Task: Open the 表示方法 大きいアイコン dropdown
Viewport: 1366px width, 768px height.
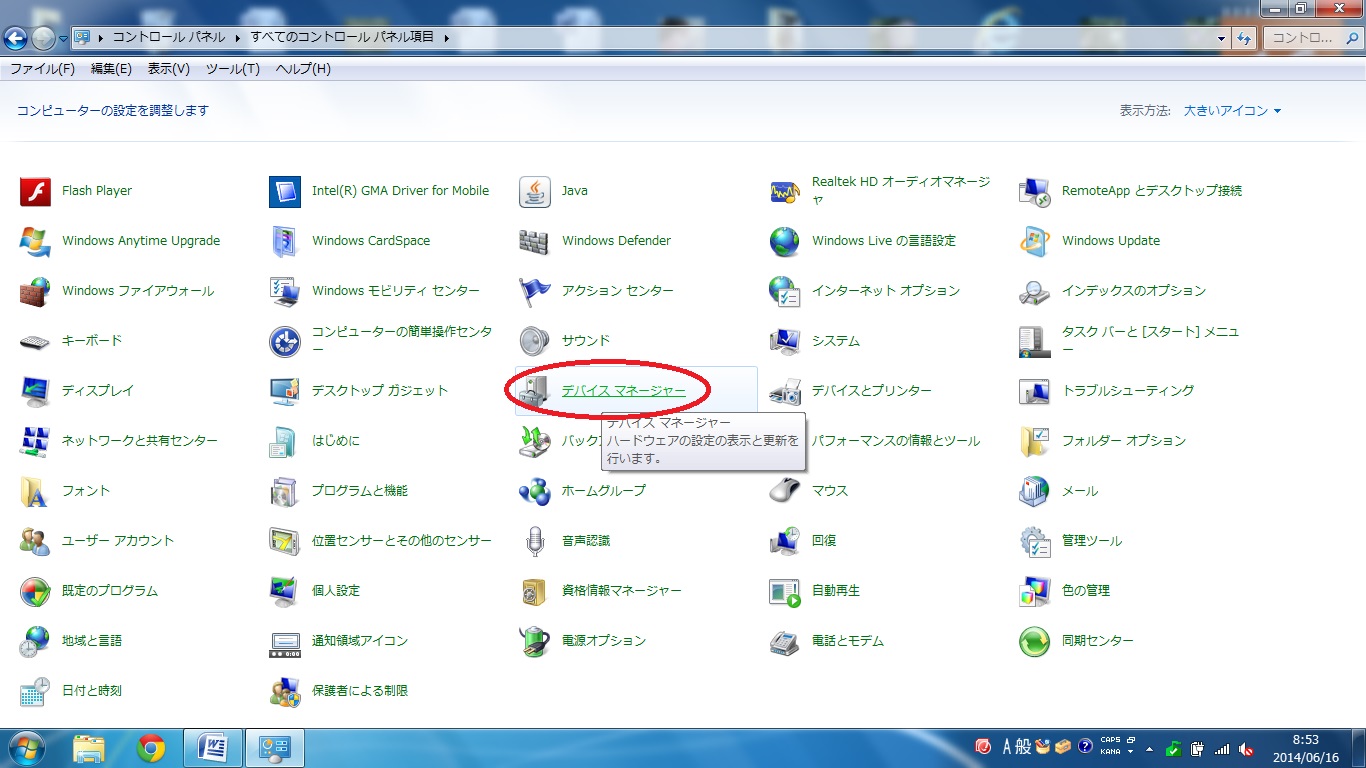Action: click(x=1232, y=111)
